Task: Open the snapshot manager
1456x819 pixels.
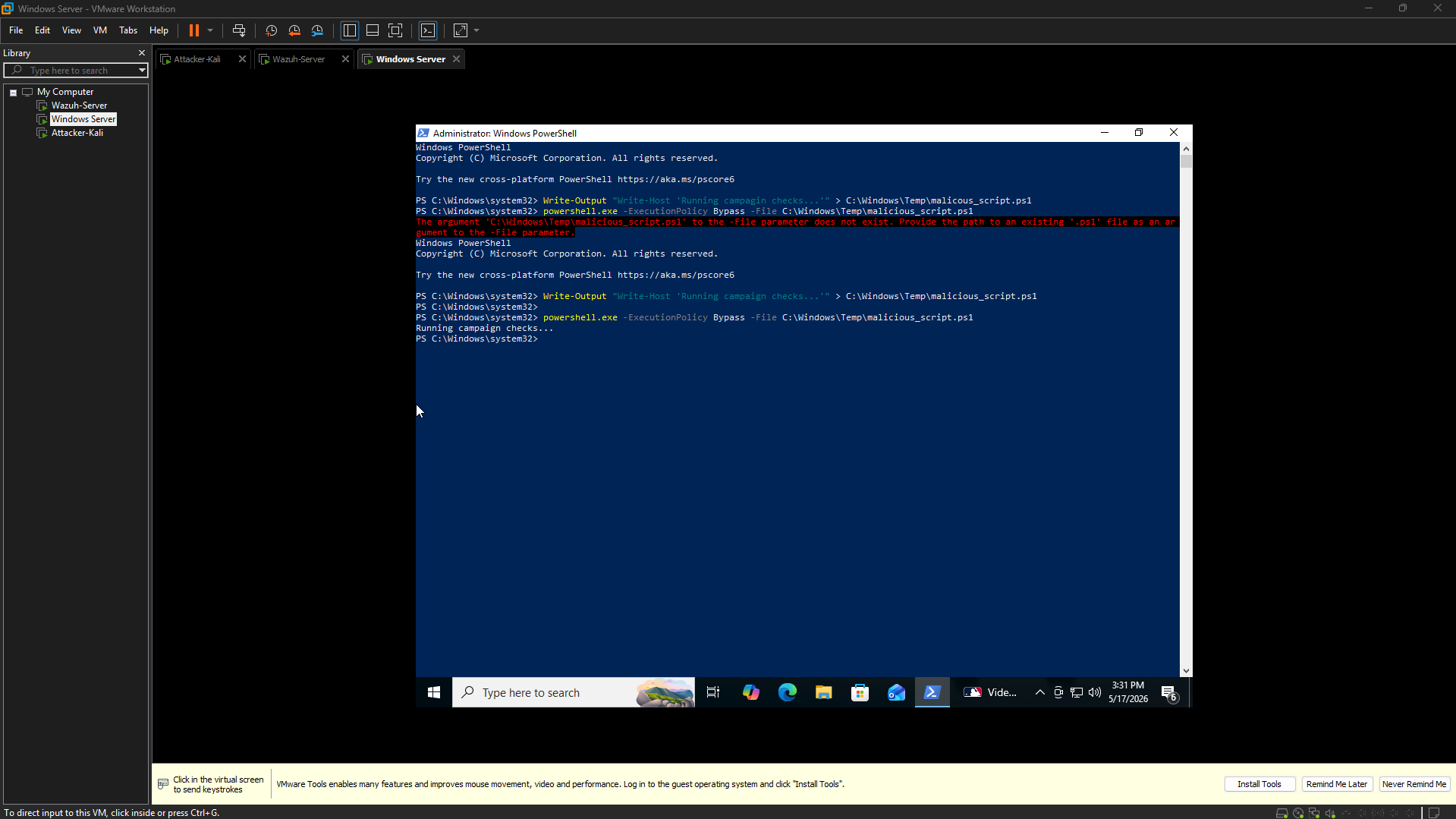Action: pos(318,30)
